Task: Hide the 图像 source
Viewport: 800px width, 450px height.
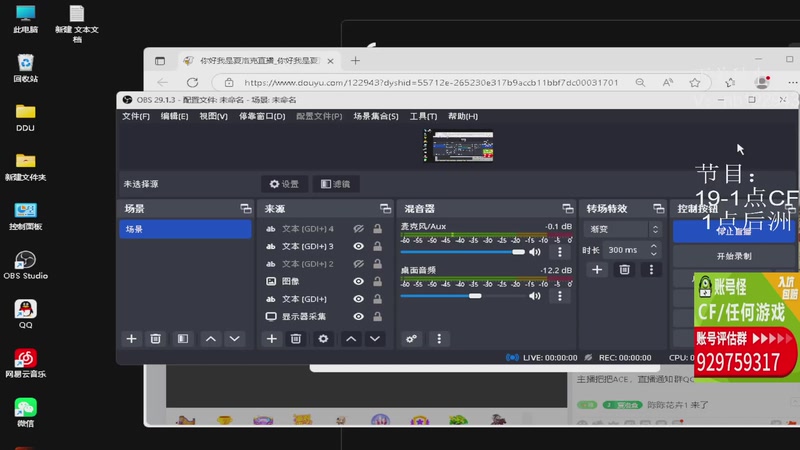Action: coord(359,281)
